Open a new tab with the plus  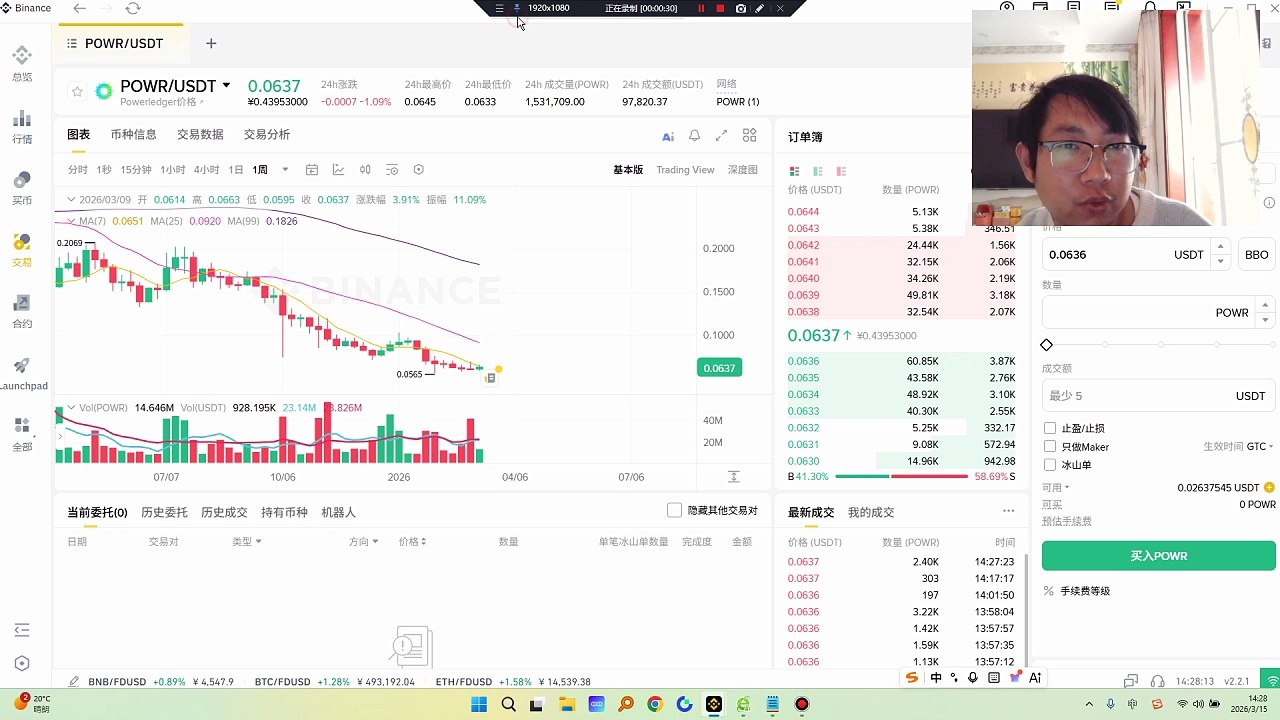211,43
